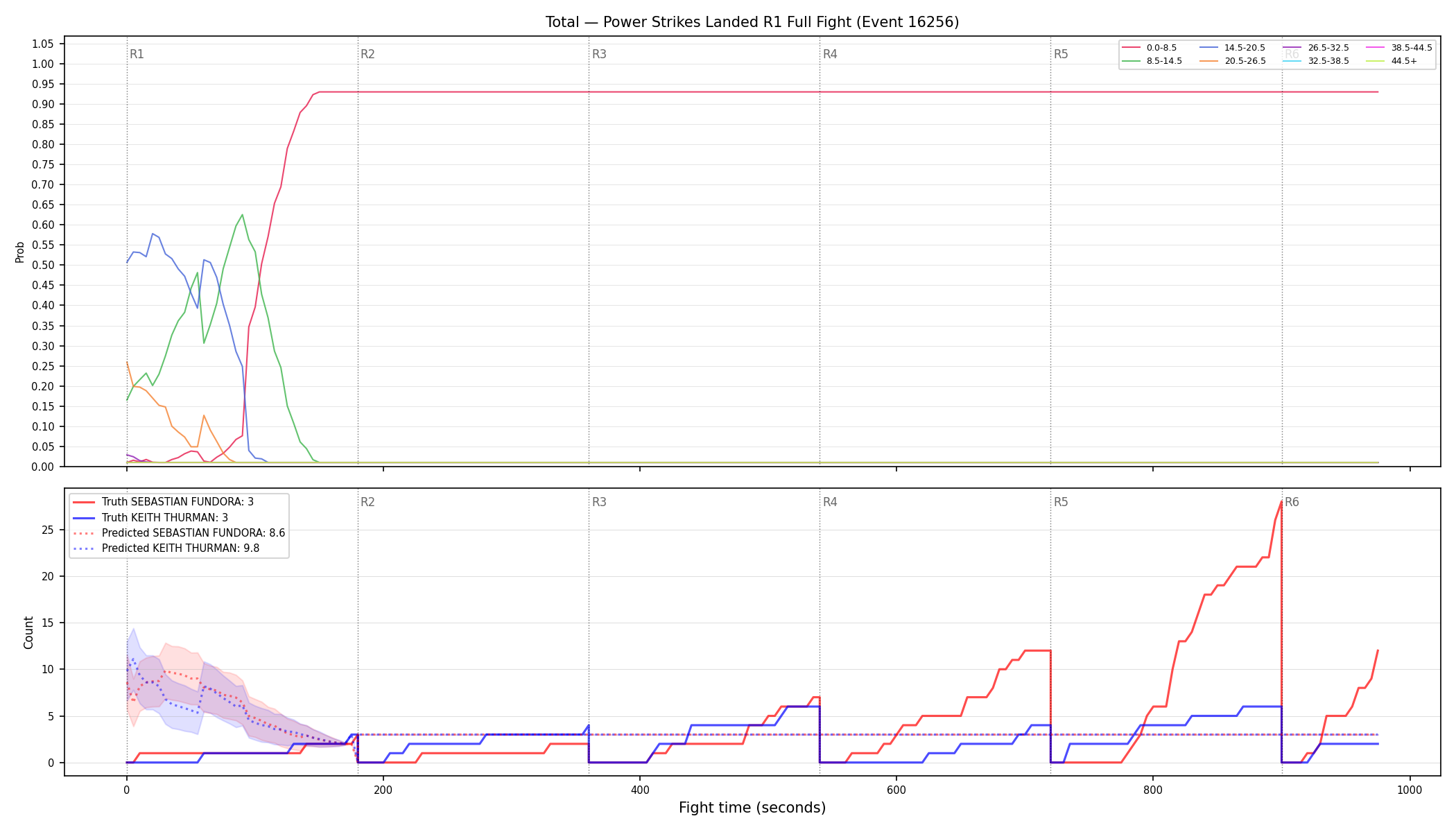Click the R4 round marker in the probability chart
1456x832 pixels.
click(x=830, y=54)
